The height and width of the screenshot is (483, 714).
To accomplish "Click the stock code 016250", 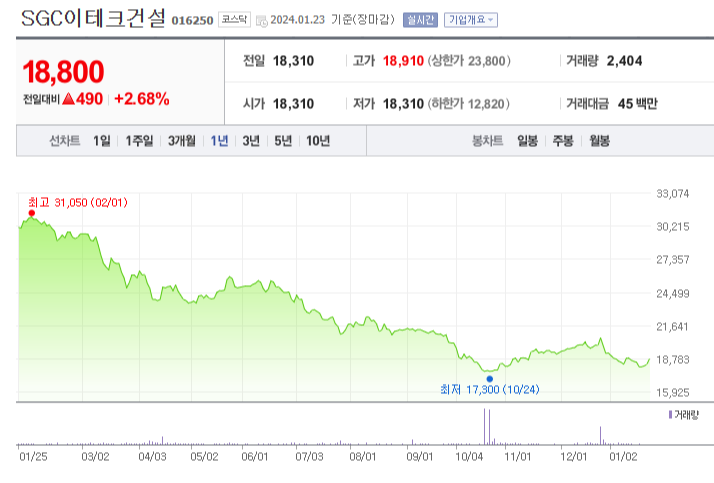I will 192,20.
